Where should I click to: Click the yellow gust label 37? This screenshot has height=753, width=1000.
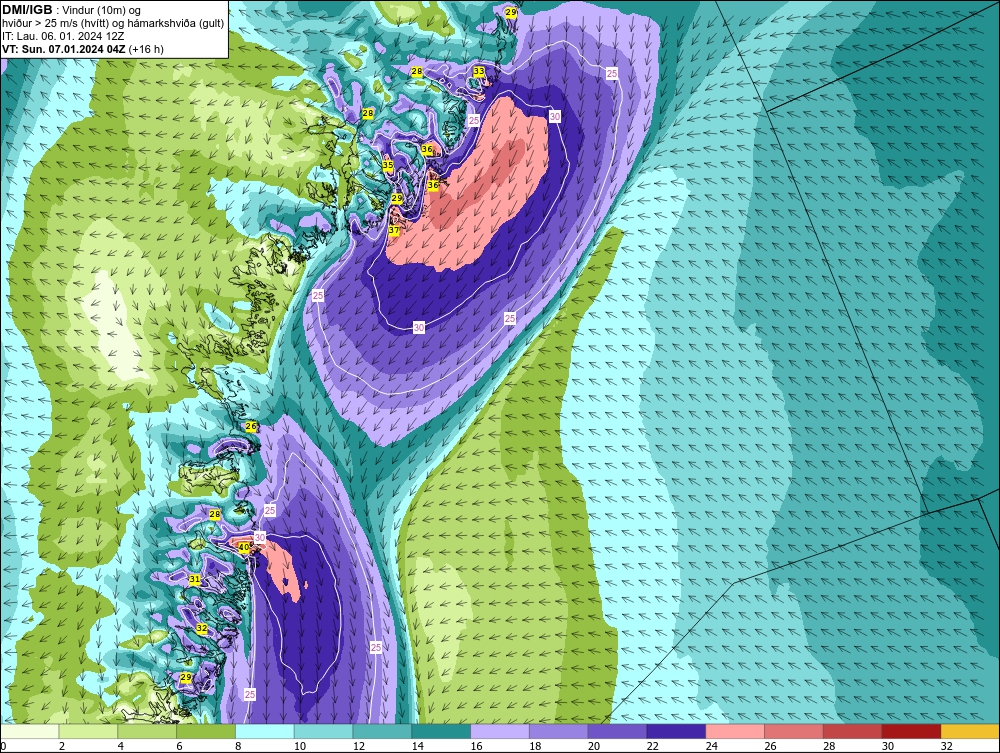point(394,230)
